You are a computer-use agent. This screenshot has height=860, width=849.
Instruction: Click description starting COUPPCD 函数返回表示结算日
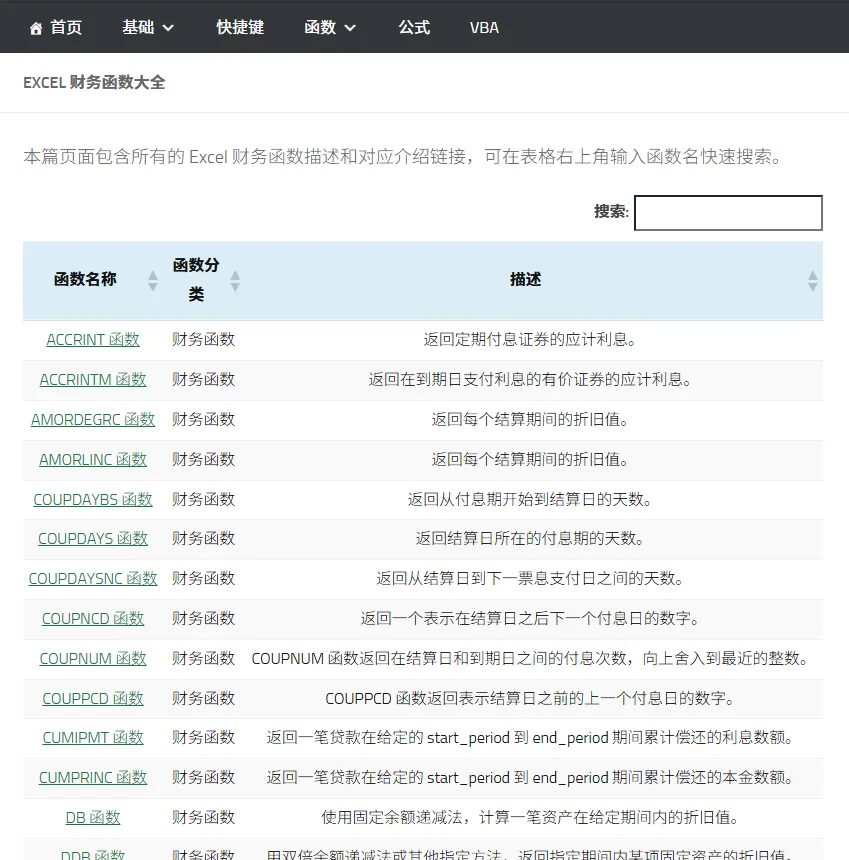click(x=530, y=699)
